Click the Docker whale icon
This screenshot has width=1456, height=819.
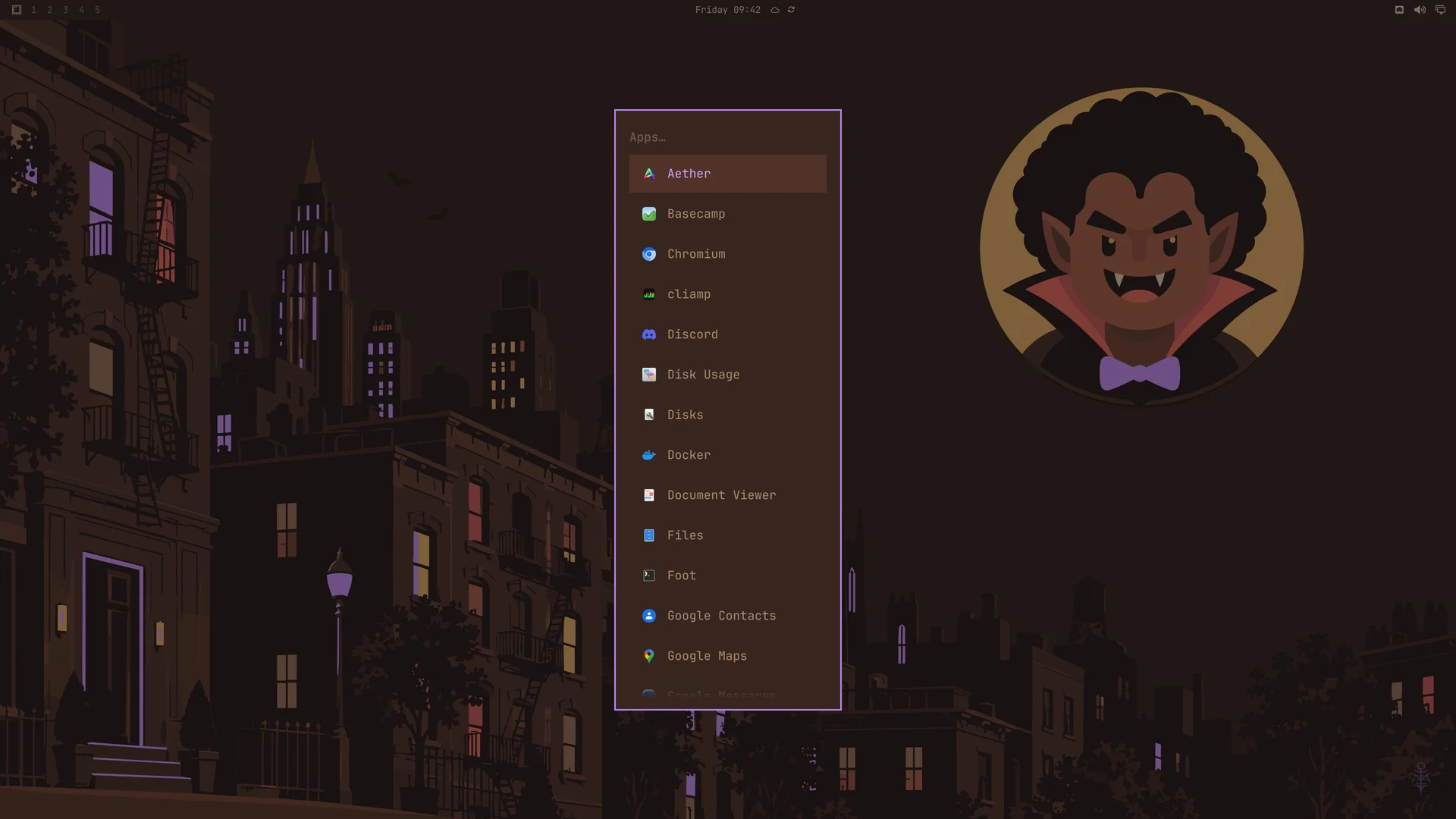(649, 455)
